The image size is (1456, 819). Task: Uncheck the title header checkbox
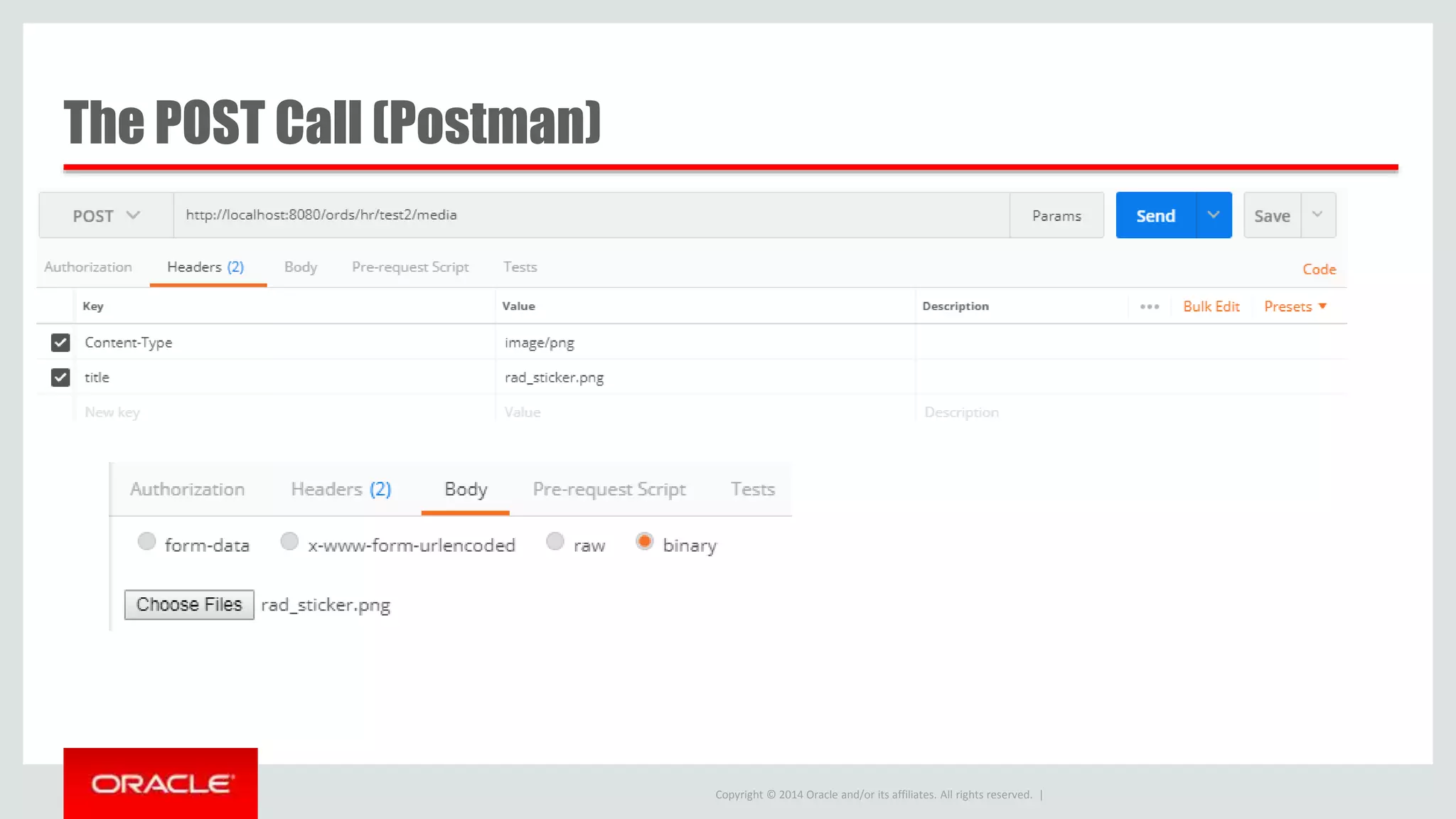click(60, 378)
